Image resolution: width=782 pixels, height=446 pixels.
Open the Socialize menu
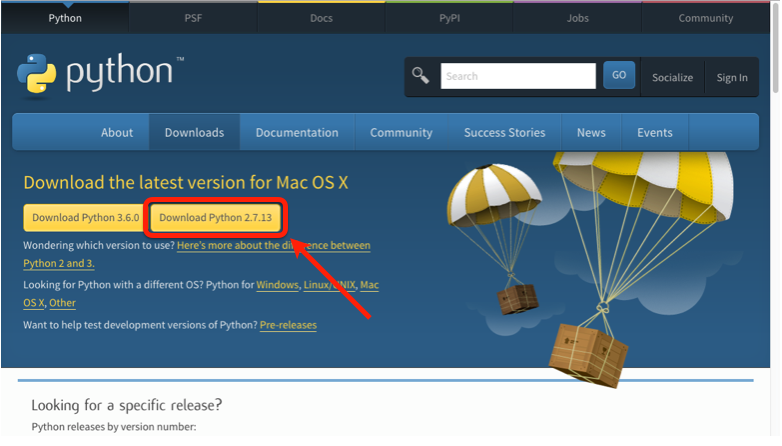[x=672, y=77]
